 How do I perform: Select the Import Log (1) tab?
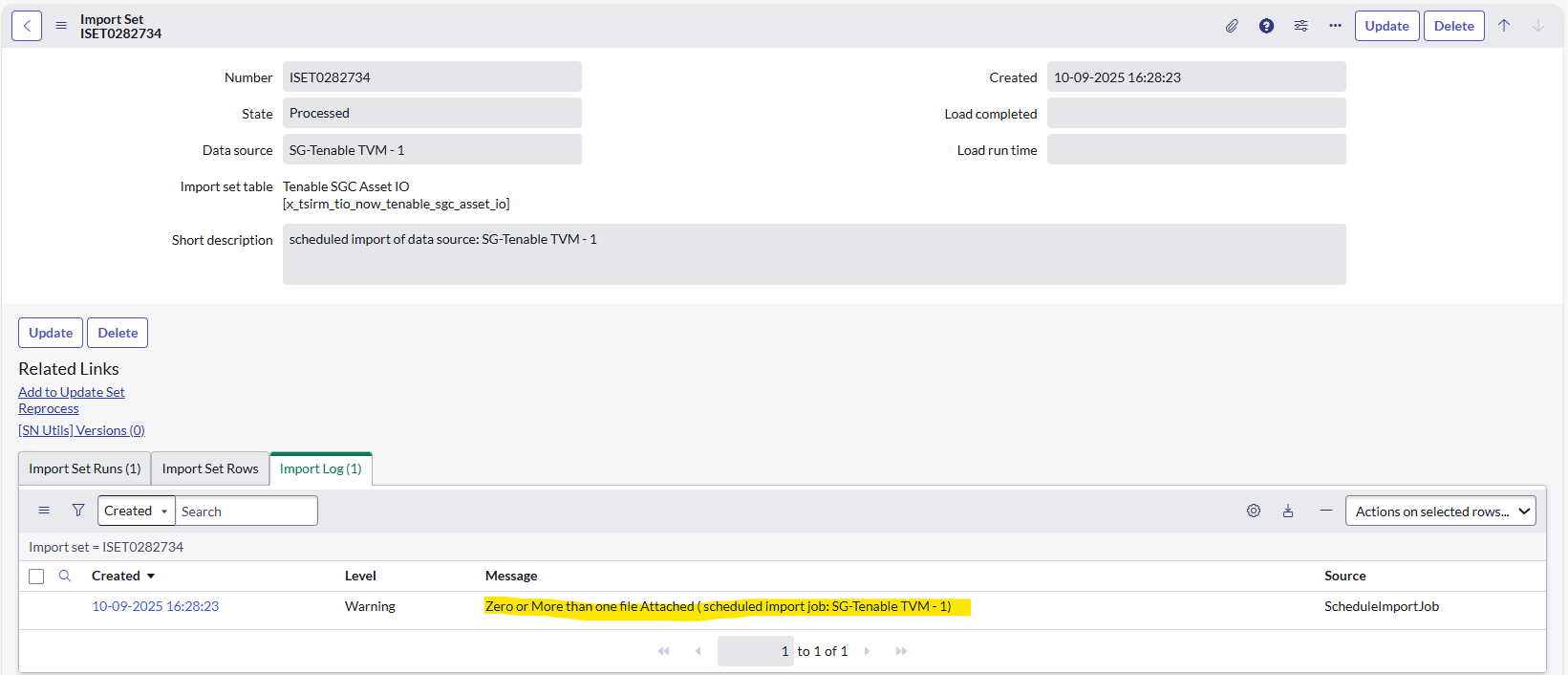(x=321, y=468)
